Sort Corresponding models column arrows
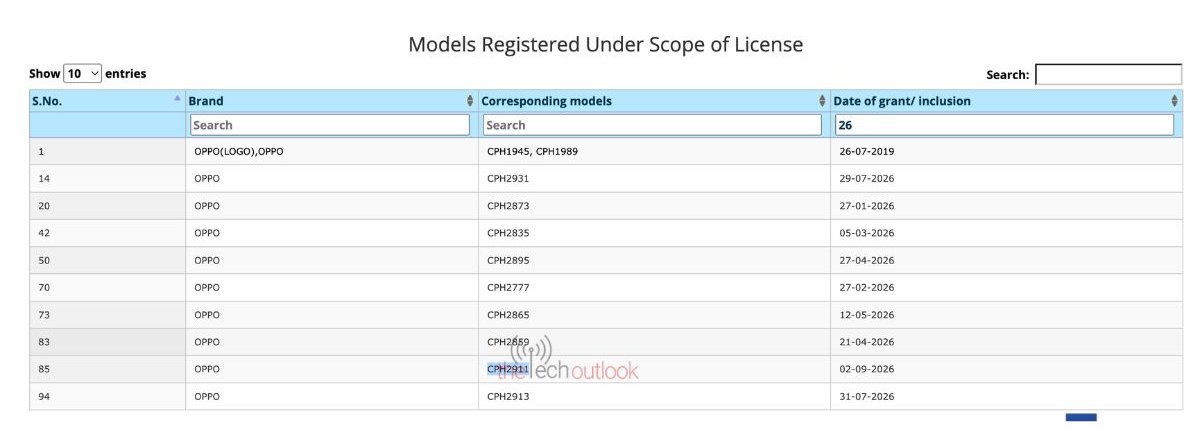Viewport: 1200px width, 427px height. click(823, 101)
